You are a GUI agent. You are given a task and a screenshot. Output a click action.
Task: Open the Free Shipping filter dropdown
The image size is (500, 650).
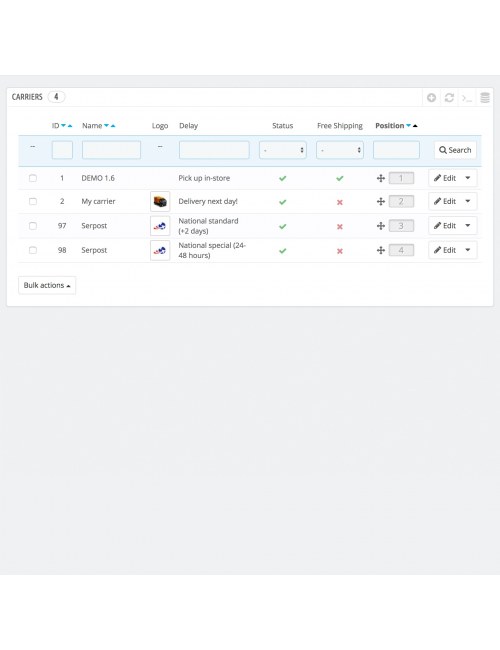[340, 150]
